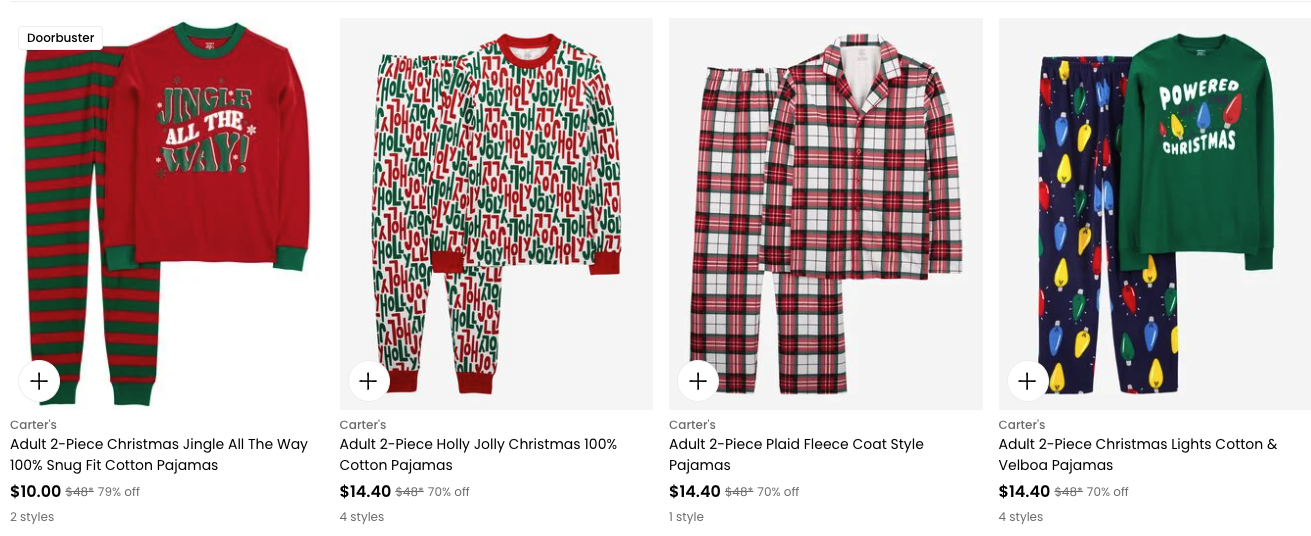Click Carter's brand above Christmas Lights pajamas
This screenshot has height=536, width=1311.
click(1021, 425)
